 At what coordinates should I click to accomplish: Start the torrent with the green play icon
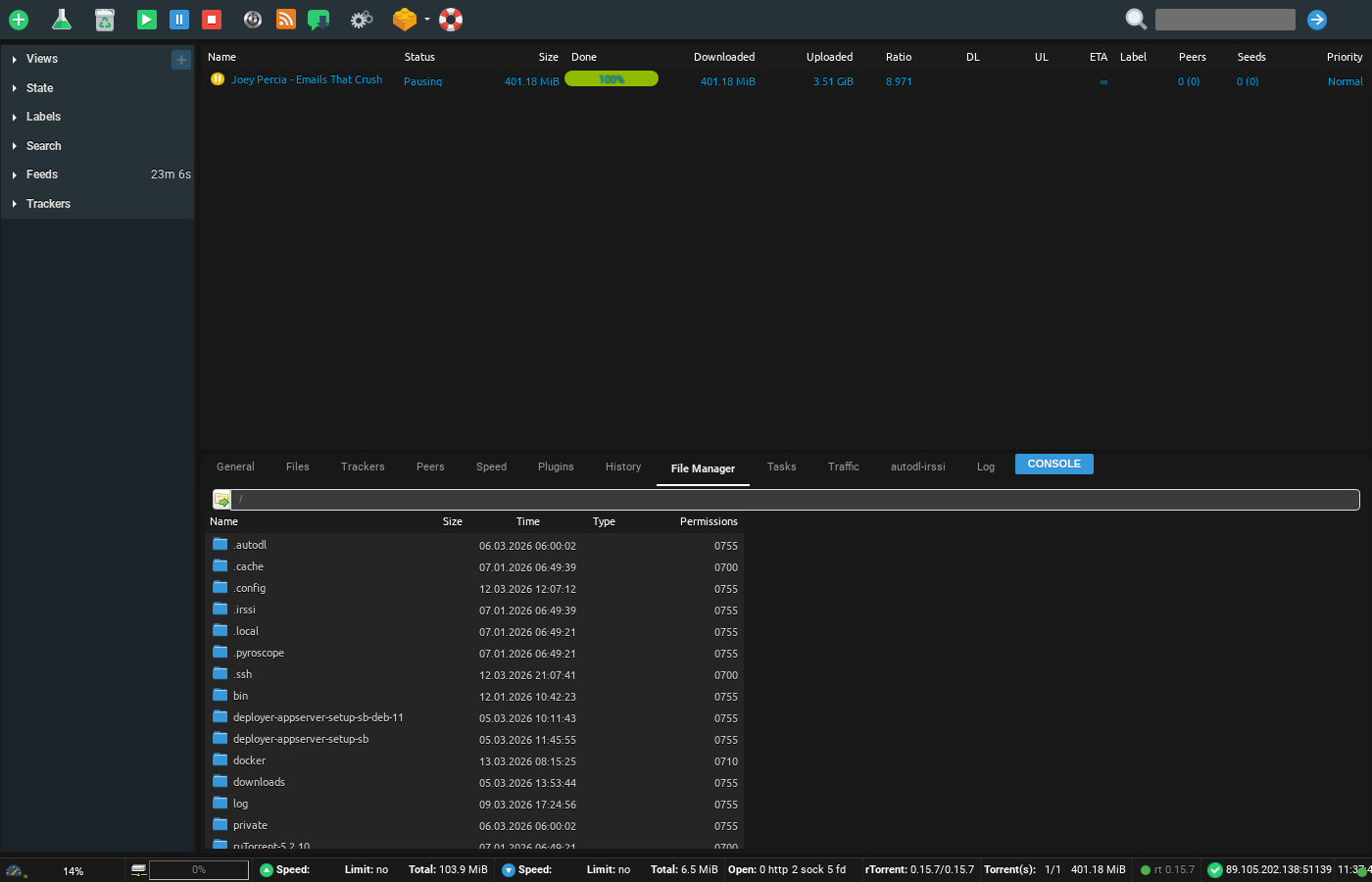146,20
